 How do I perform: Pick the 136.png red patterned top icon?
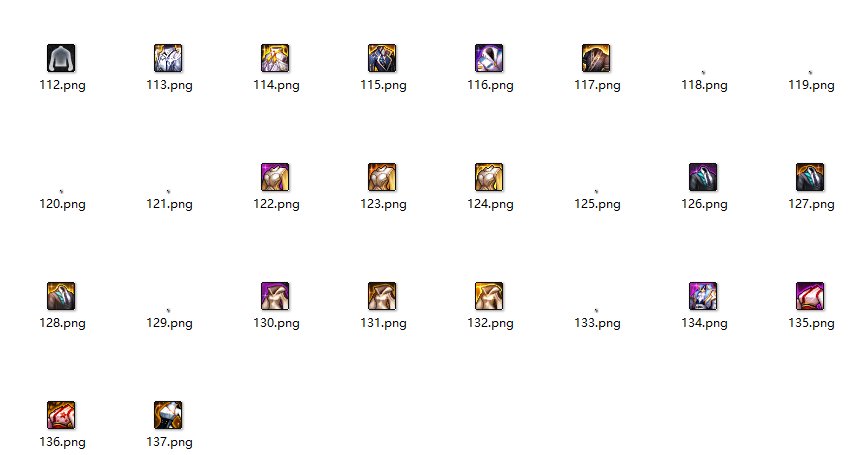[61, 415]
